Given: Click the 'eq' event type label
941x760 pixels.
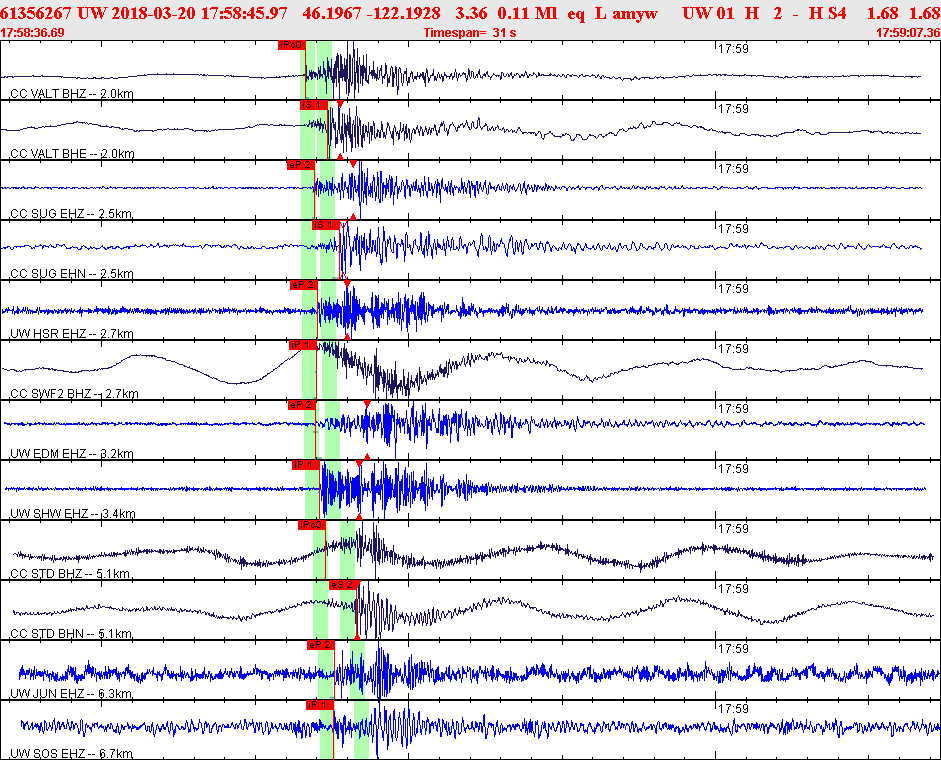Looking at the screenshot, I should point(576,14).
